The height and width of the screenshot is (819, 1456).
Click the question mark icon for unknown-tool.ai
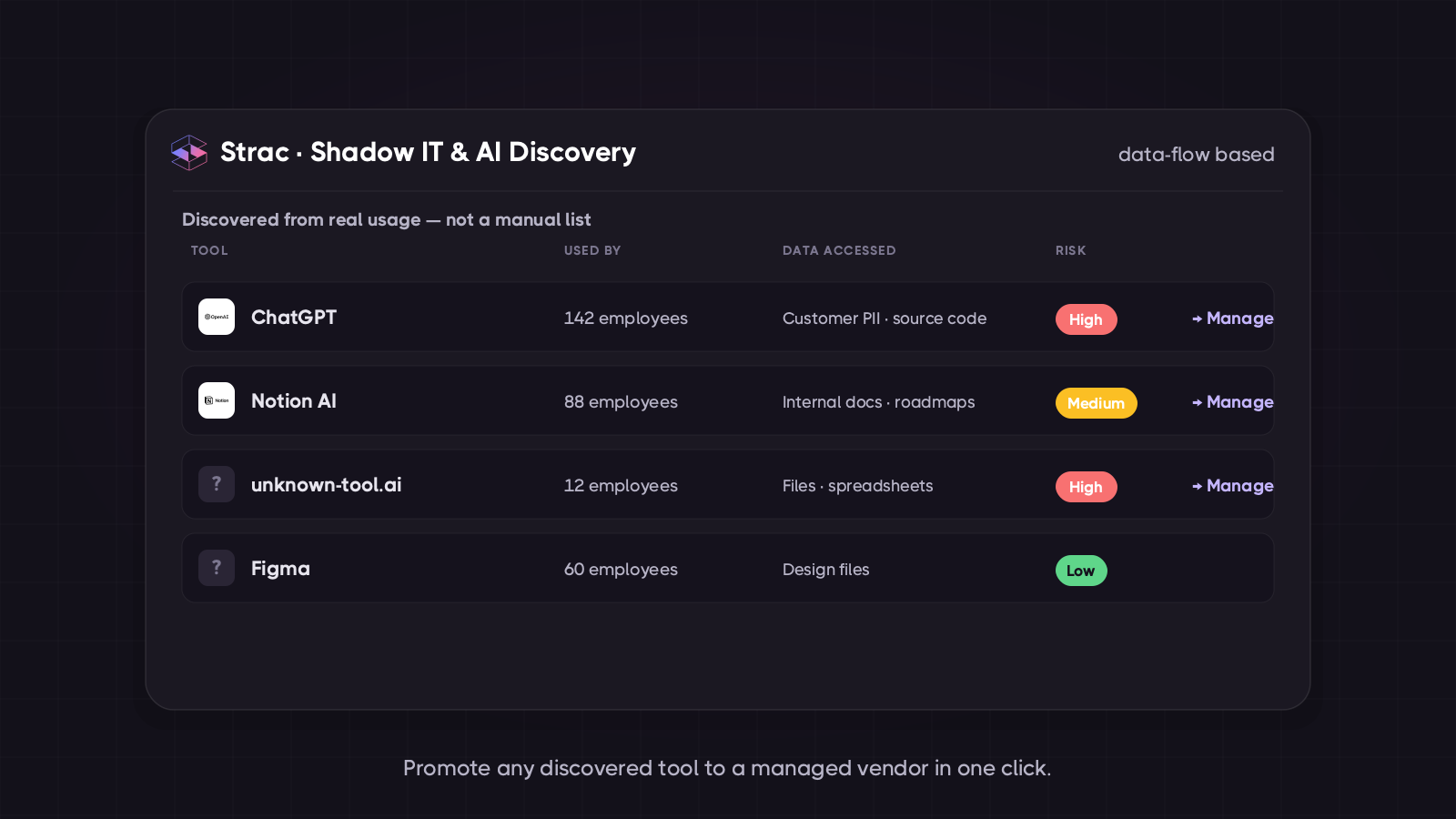tap(217, 484)
